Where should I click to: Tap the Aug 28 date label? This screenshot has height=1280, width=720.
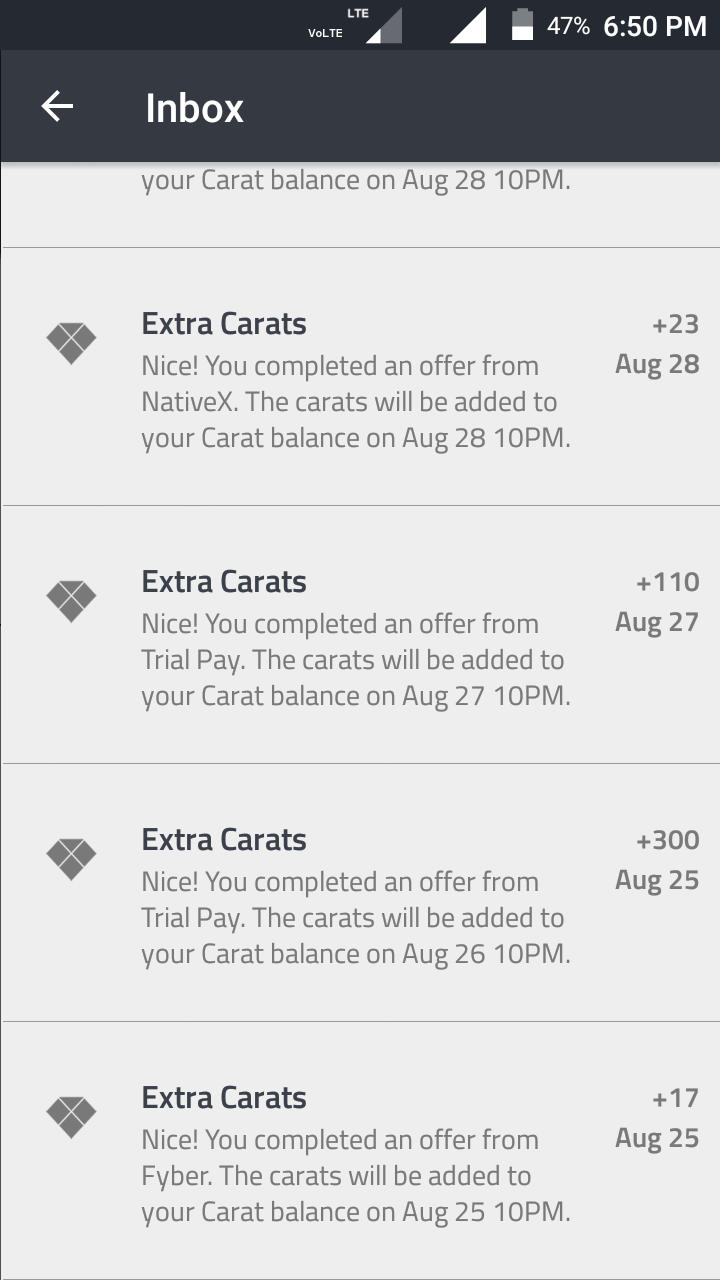[x=657, y=364]
